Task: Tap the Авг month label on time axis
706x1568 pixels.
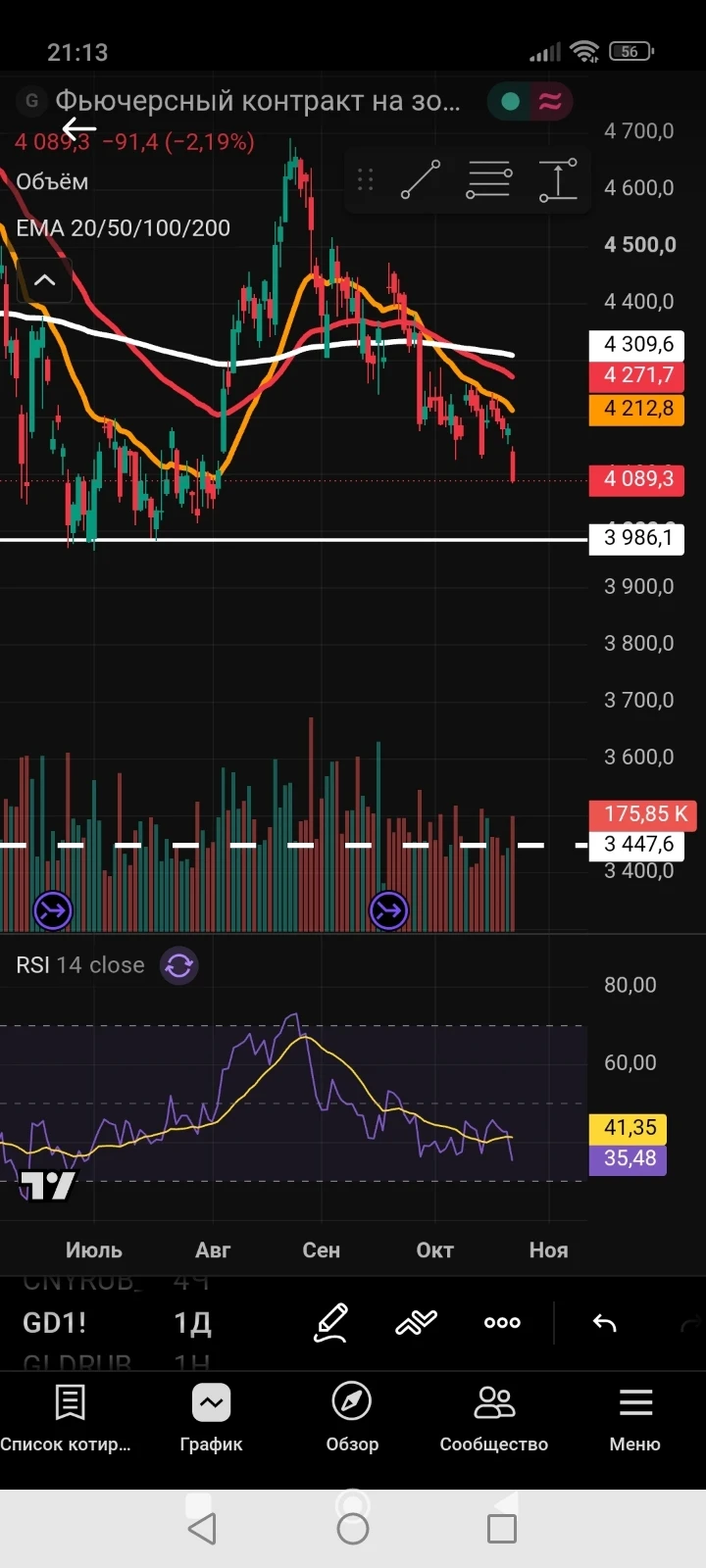Action: tap(213, 1250)
